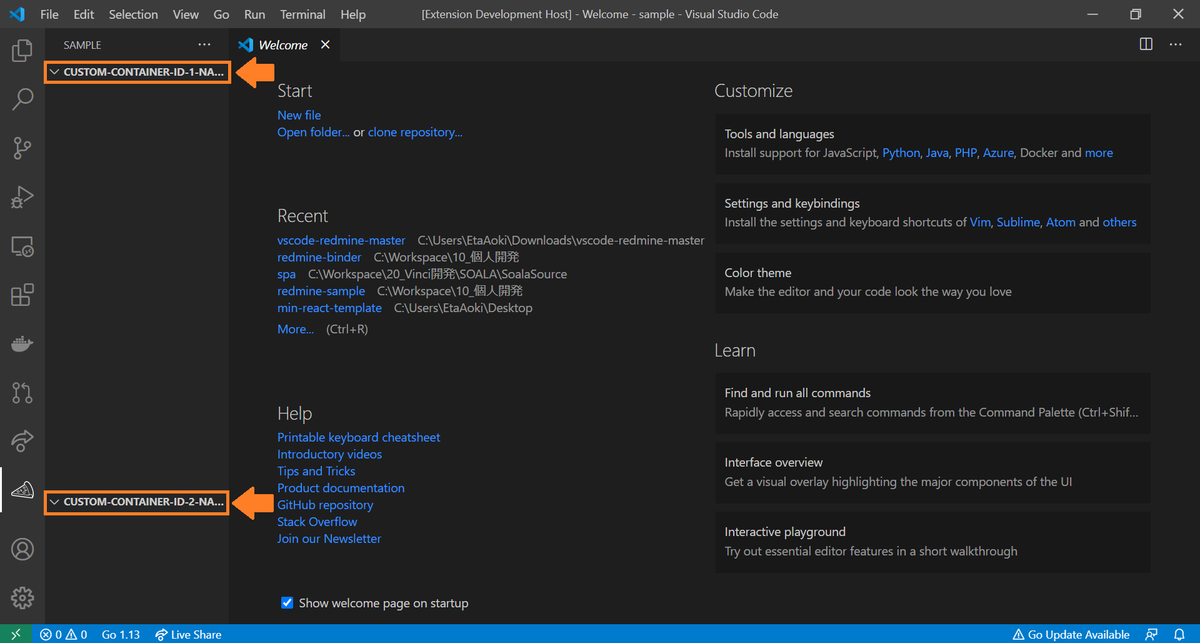Open Introductory videos link
Image resolution: width=1200 pixels, height=643 pixels.
[x=329, y=454]
